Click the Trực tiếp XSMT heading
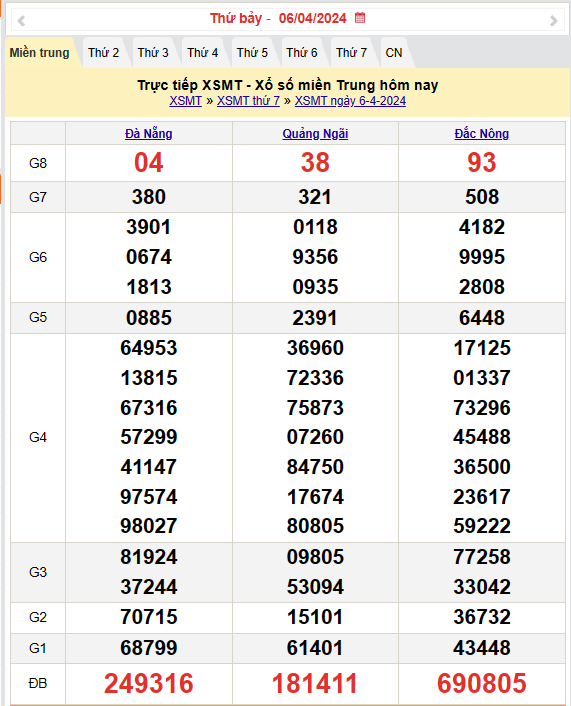Viewport: 571px width, 706px height. pyautogui.click(x=288, y=85)
